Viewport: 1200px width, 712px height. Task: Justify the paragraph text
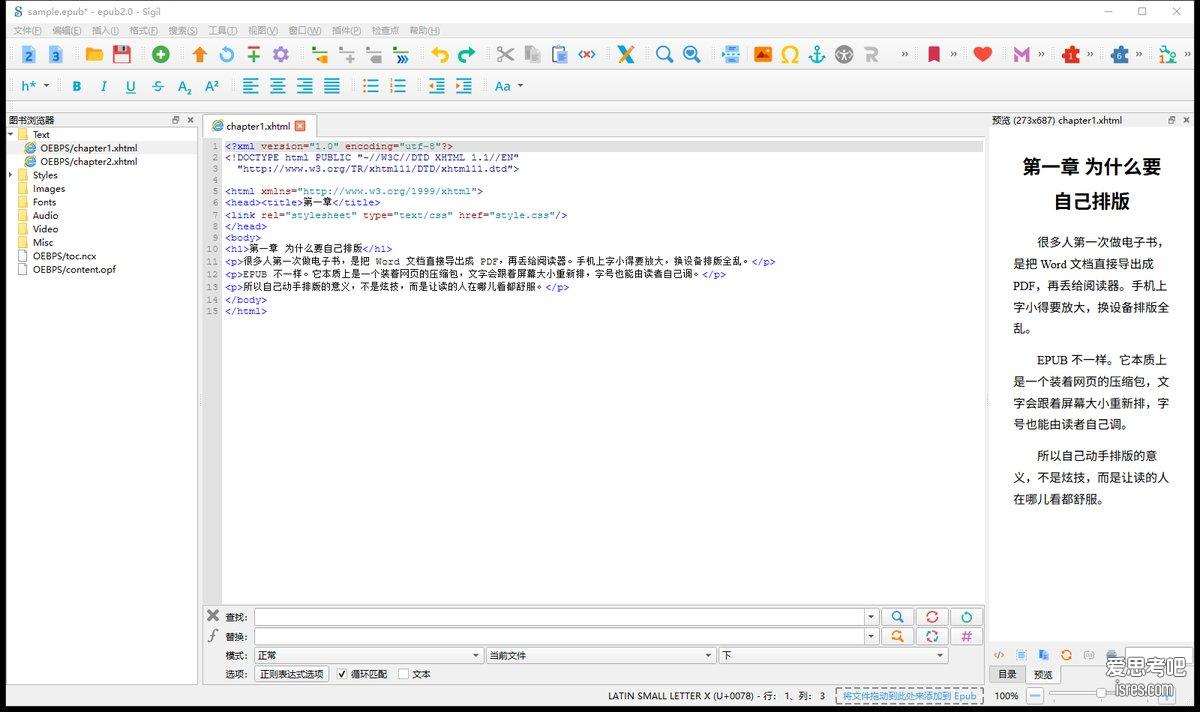pyautogui.click(x=332, y=87)
